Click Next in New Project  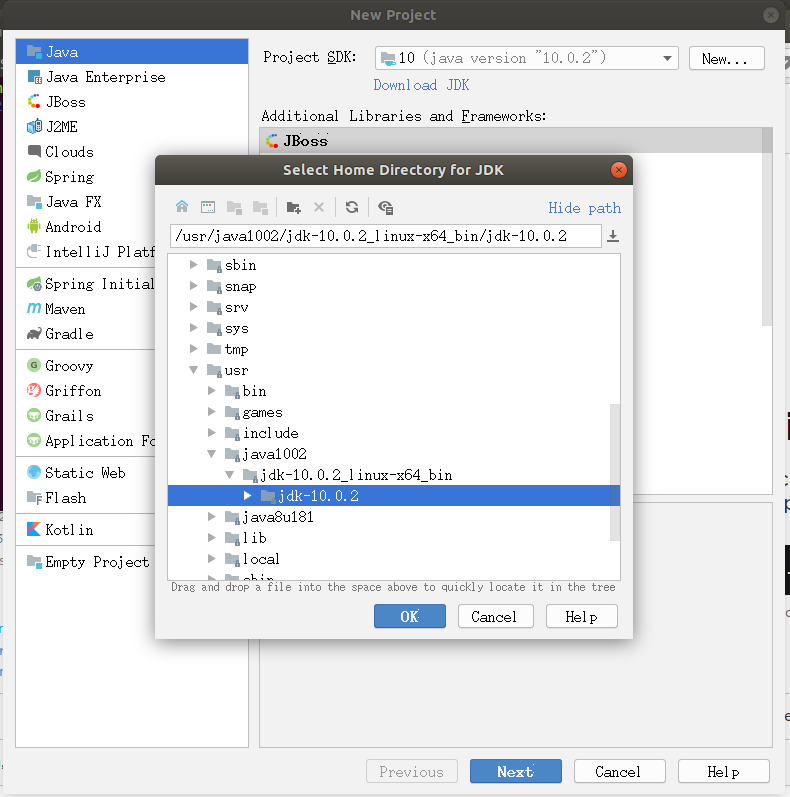(515, 771)
